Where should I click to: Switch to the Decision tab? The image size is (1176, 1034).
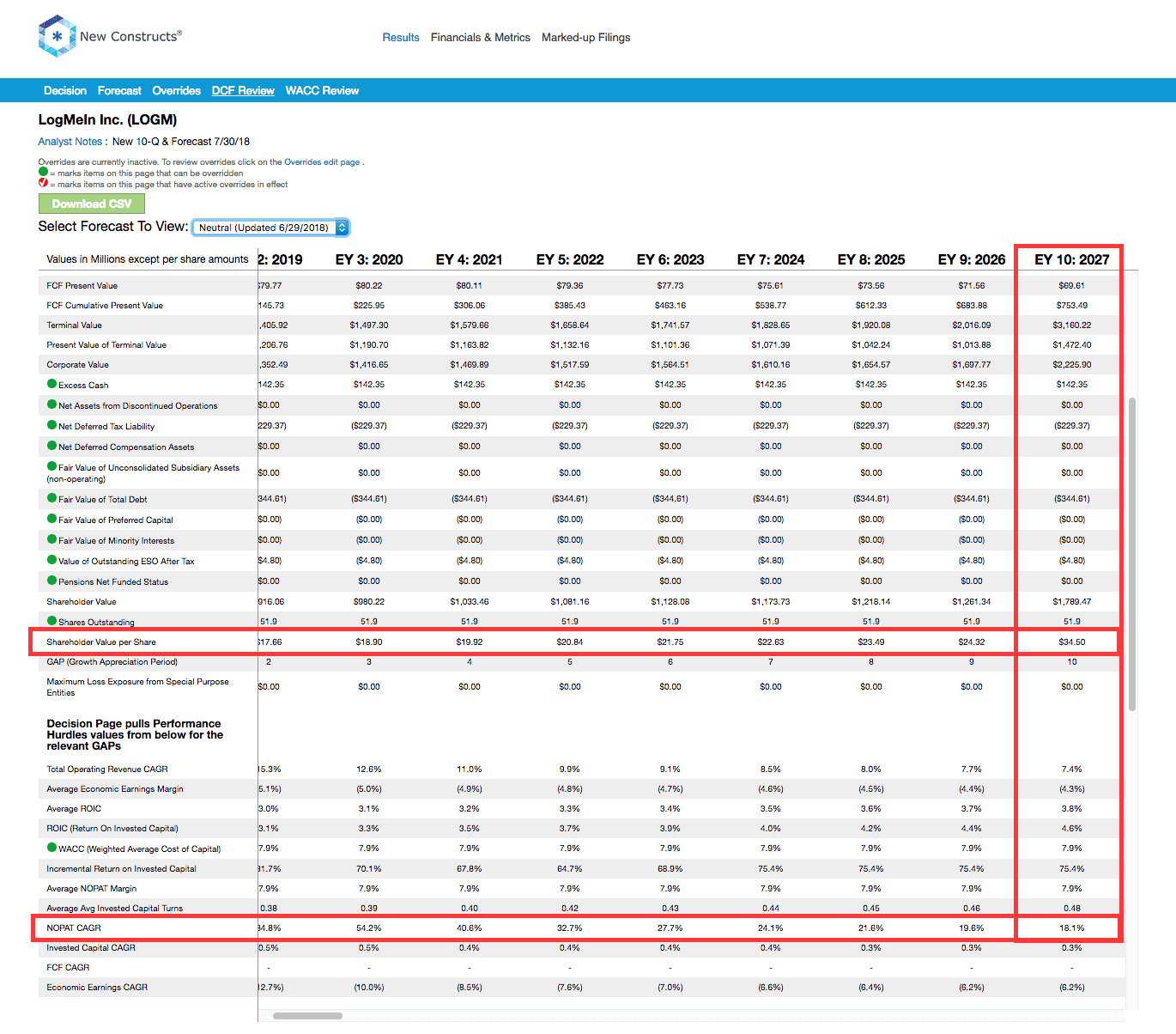65,90
